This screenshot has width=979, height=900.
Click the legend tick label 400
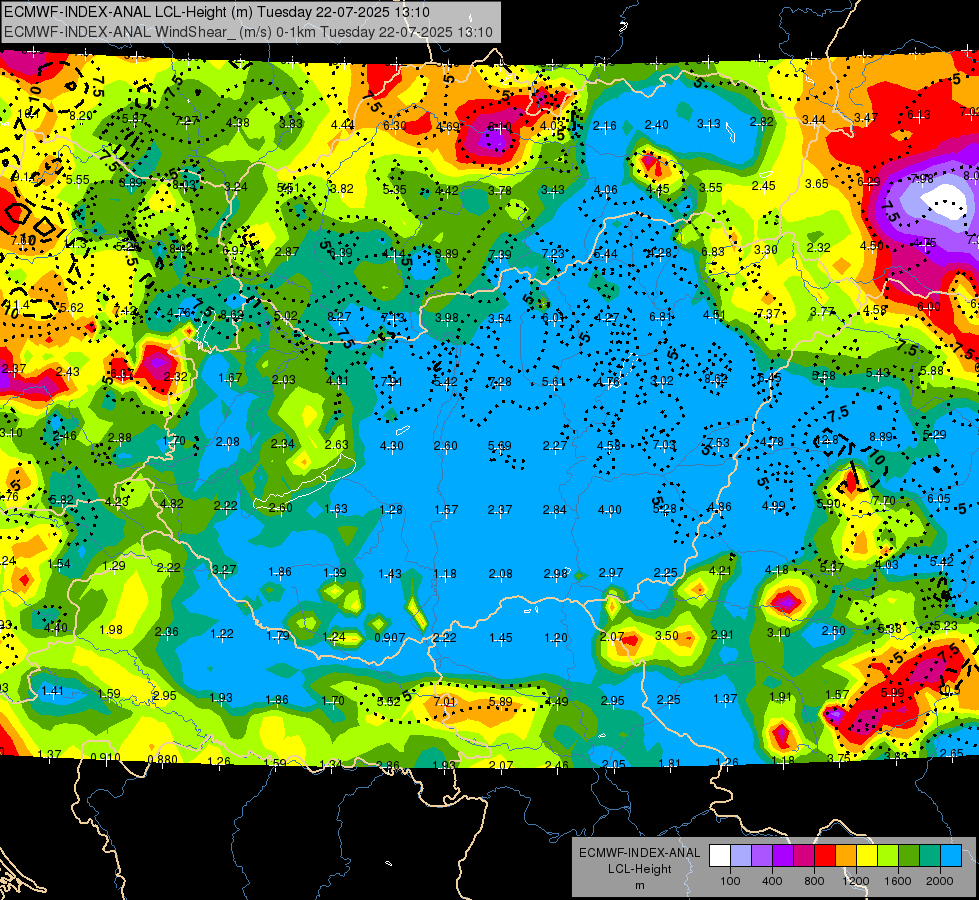pos(772,881)
